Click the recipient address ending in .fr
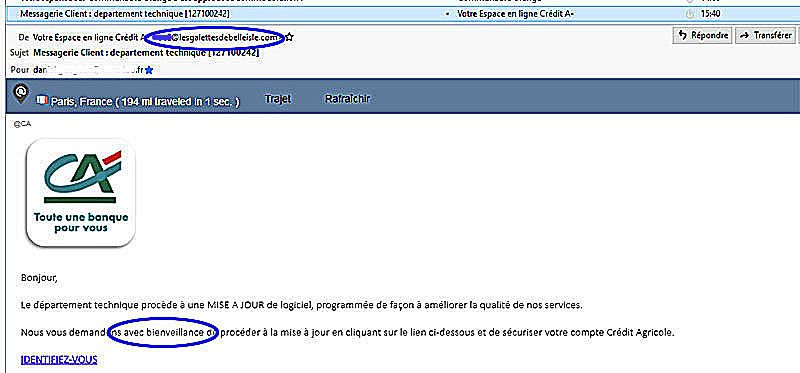This screenshot has width=800, height=373. click(88, 70)
